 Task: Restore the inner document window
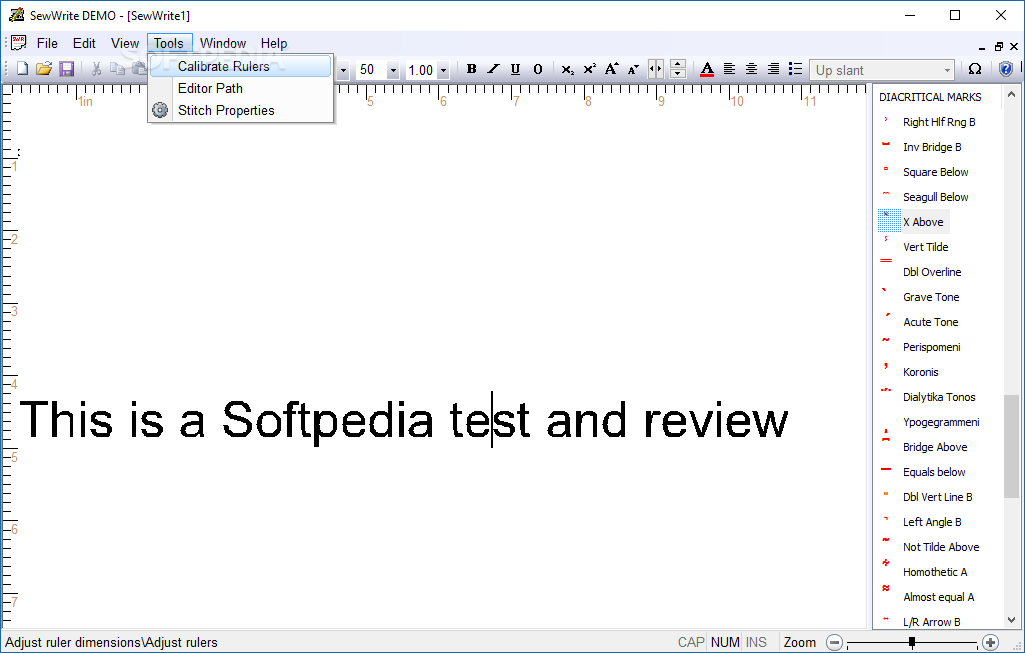998,46
